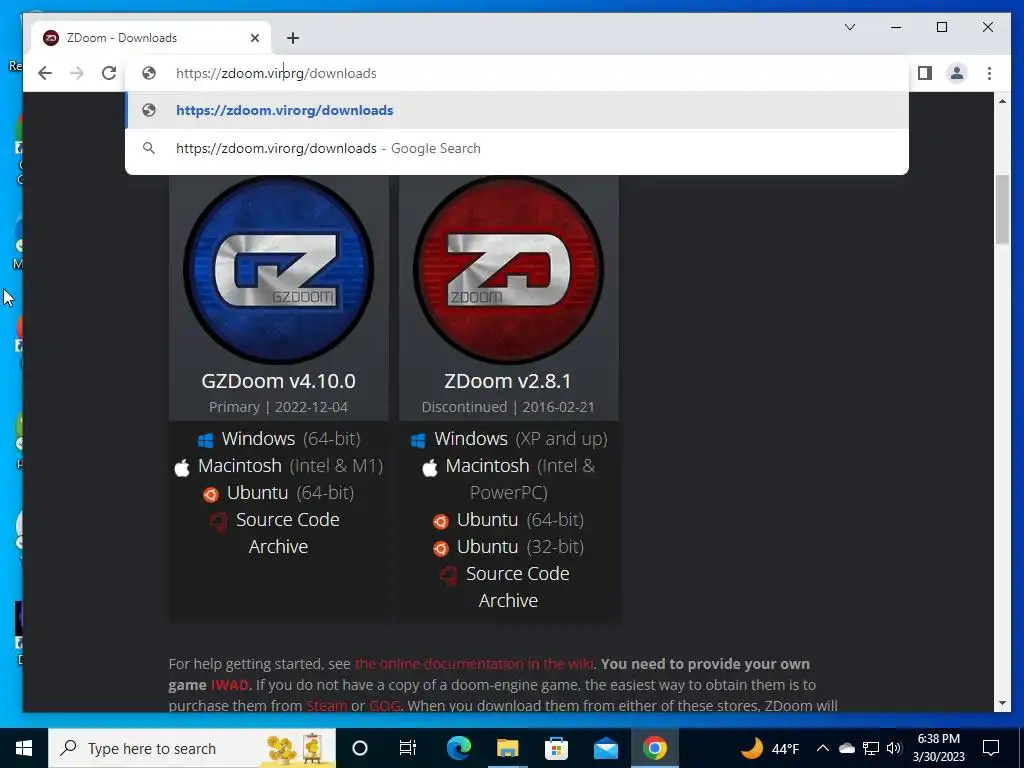Download ZDoom Ubuntu (64-bit)
This screenshot has width=1024, height=768.
[x=520, y=520]
